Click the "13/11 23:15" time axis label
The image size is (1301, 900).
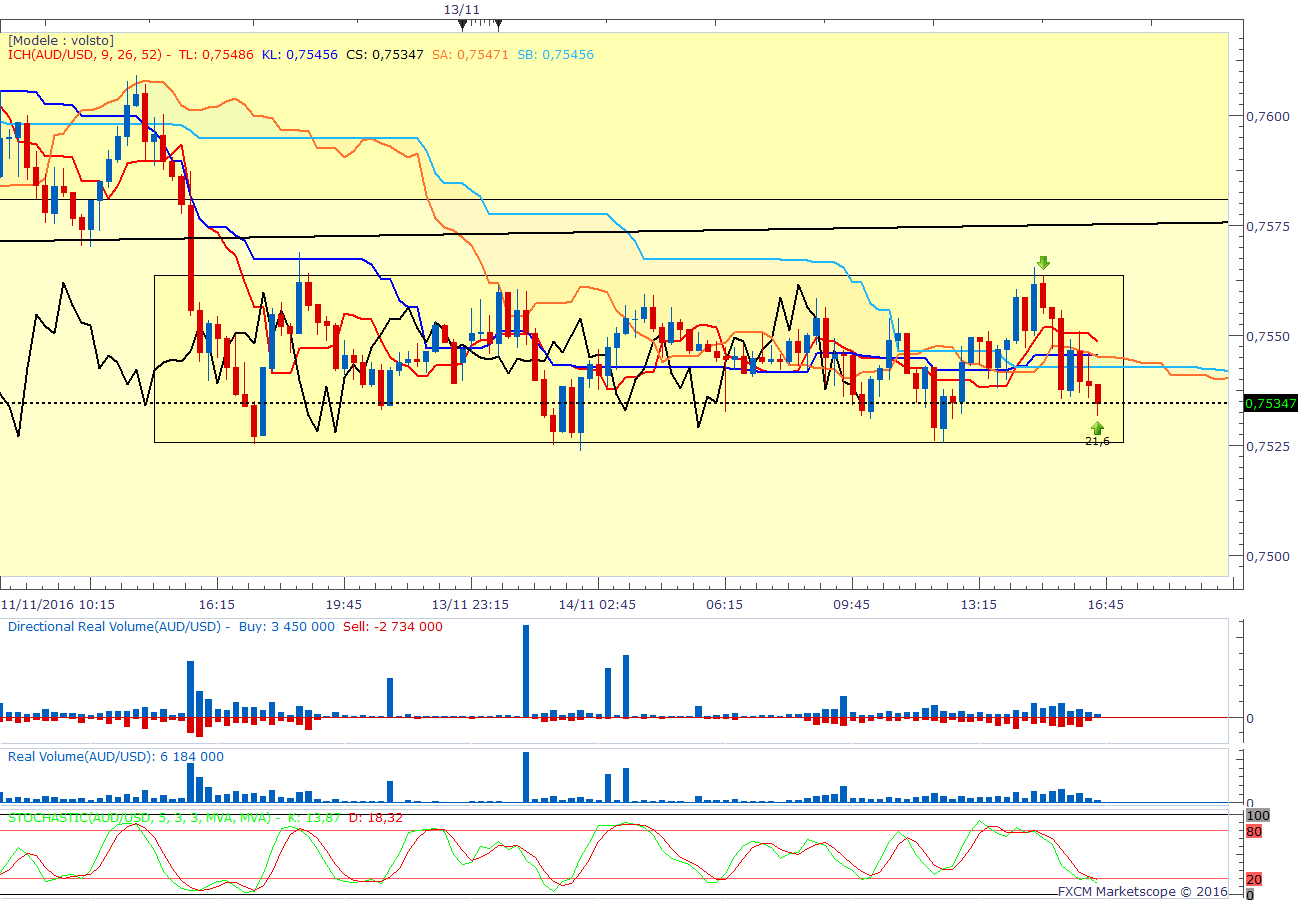[x=470, y=604]
